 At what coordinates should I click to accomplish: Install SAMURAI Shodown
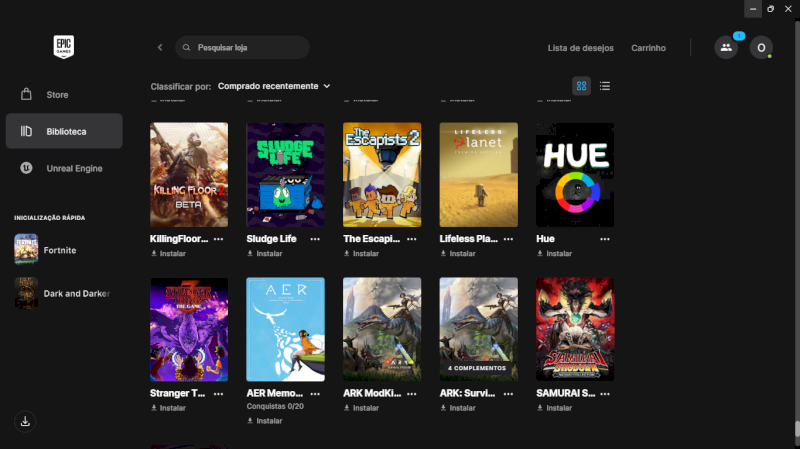click(x=555, y=408)
